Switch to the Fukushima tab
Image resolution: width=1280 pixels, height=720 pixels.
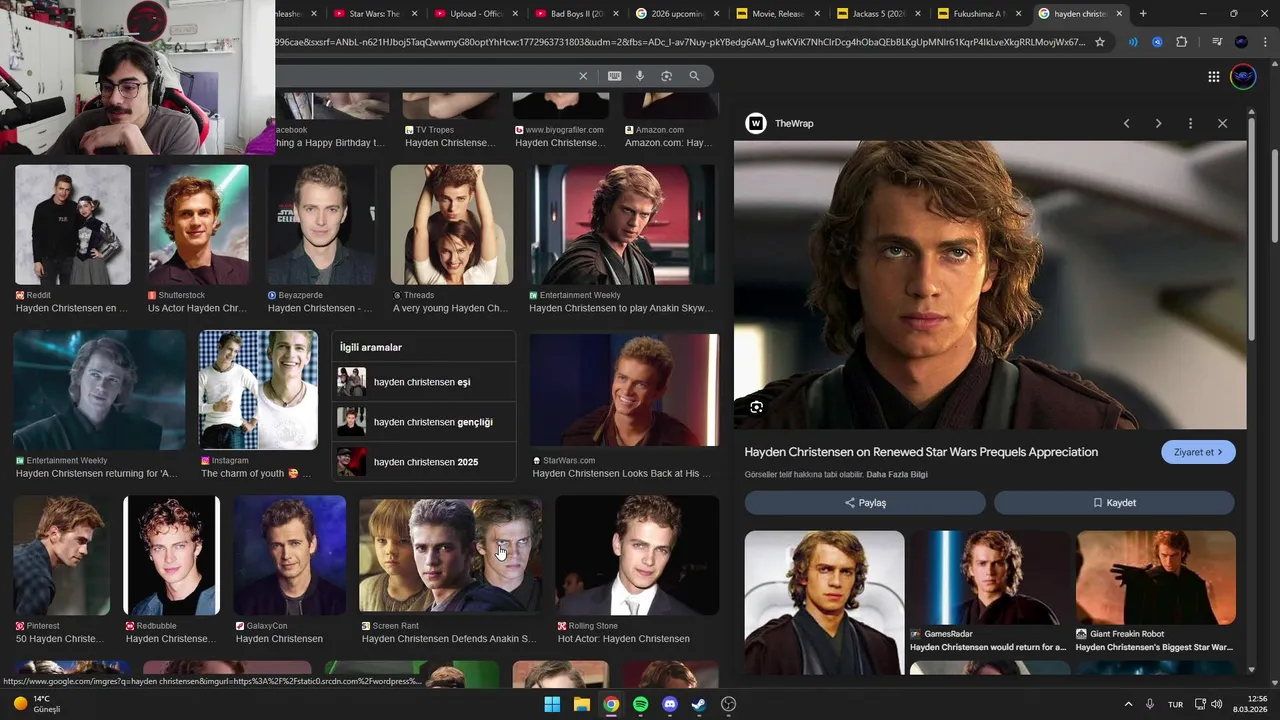pyautogui.click(x=978, y=14)
